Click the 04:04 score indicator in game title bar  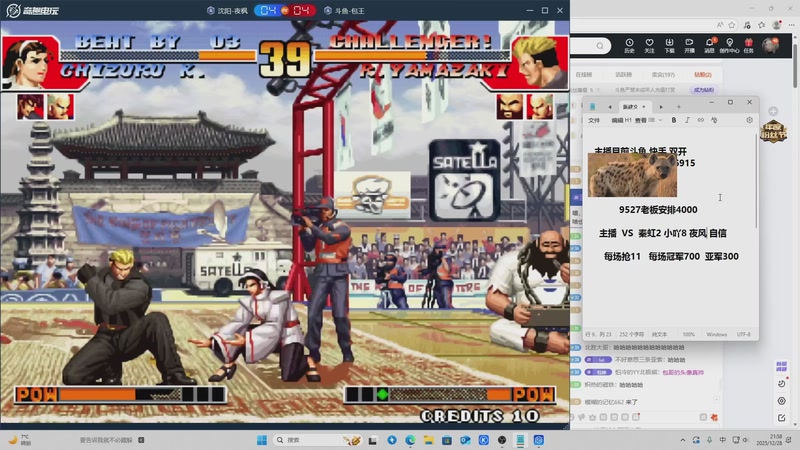tap(285, 10)
